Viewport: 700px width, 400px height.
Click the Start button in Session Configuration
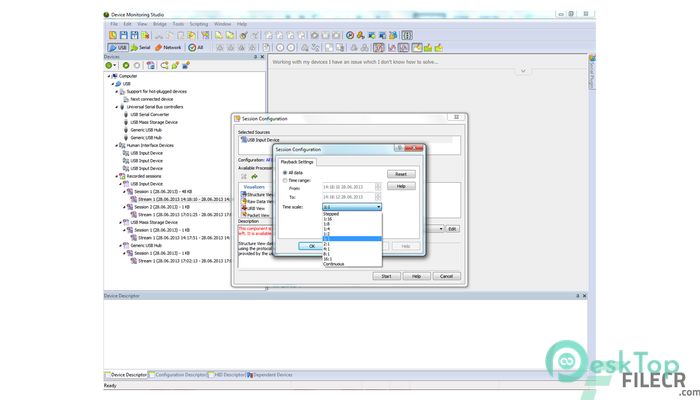387,276
